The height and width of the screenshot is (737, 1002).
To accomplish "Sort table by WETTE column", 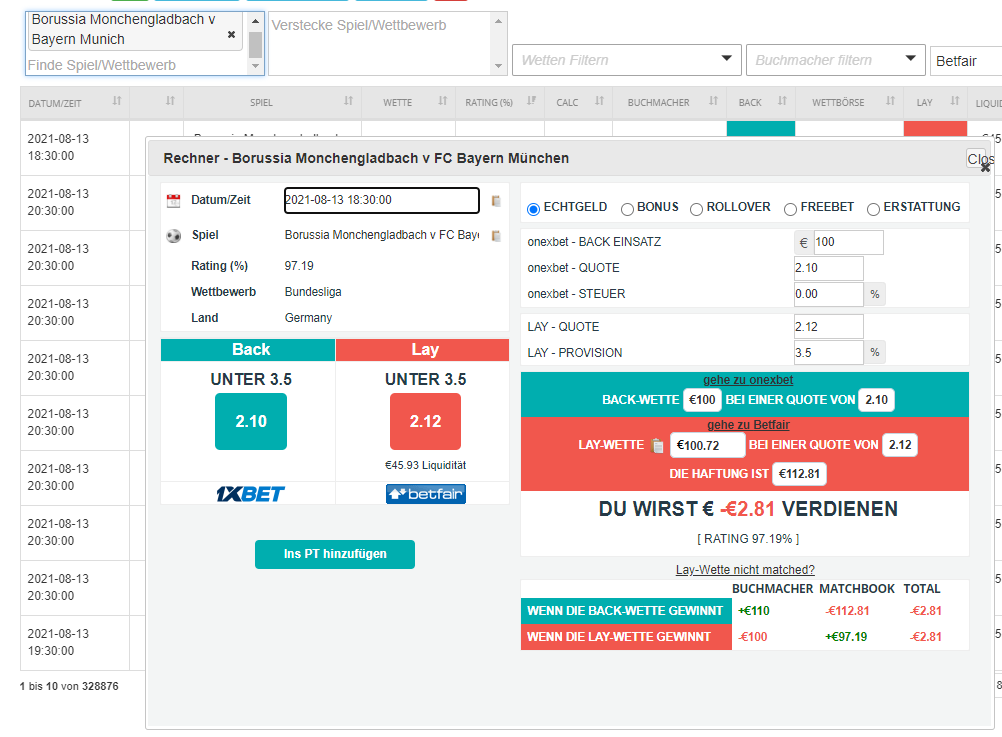I will (x=442, y=101).
